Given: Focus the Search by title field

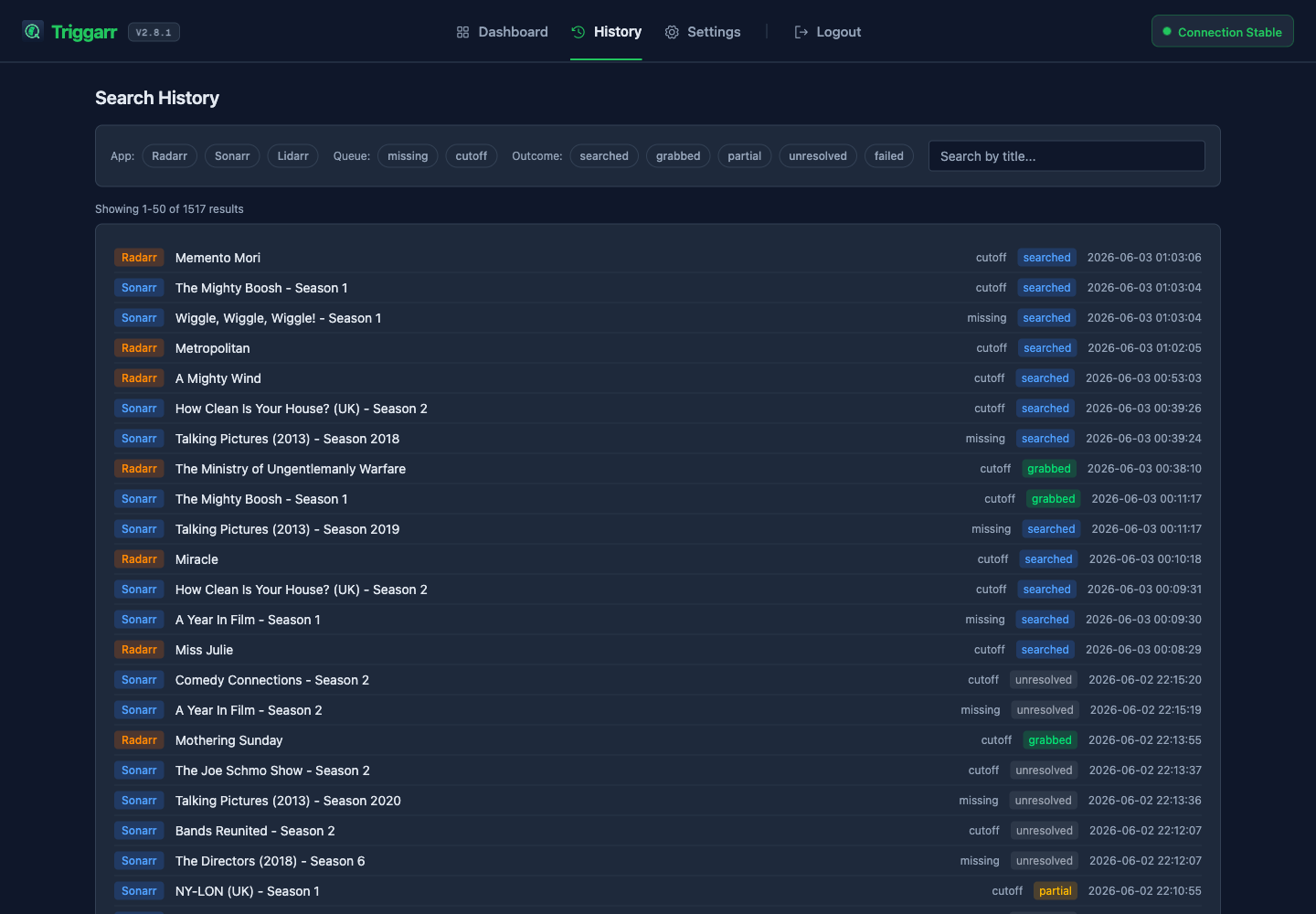Looking at the screenshot, I should click(x=1067, y=156).
